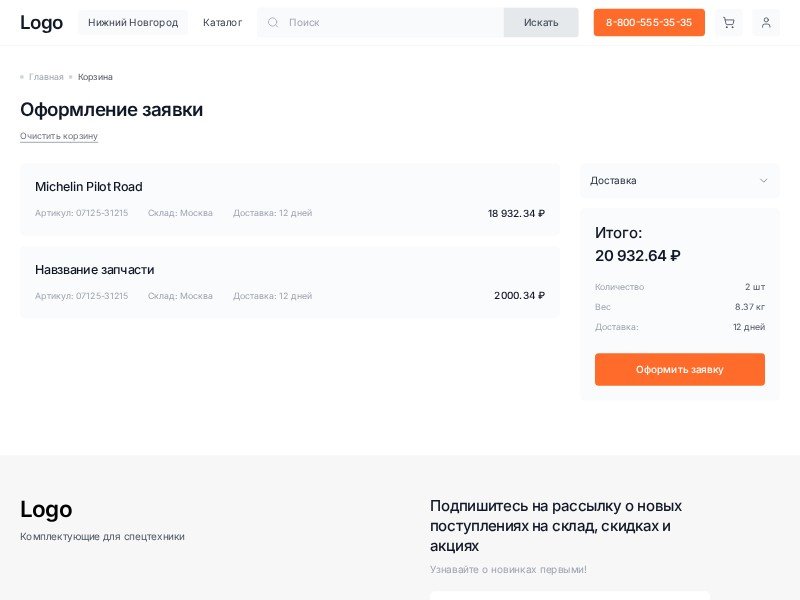
Task: Open the Нижний Новгород city selector
Action: (x=133, y=23)
